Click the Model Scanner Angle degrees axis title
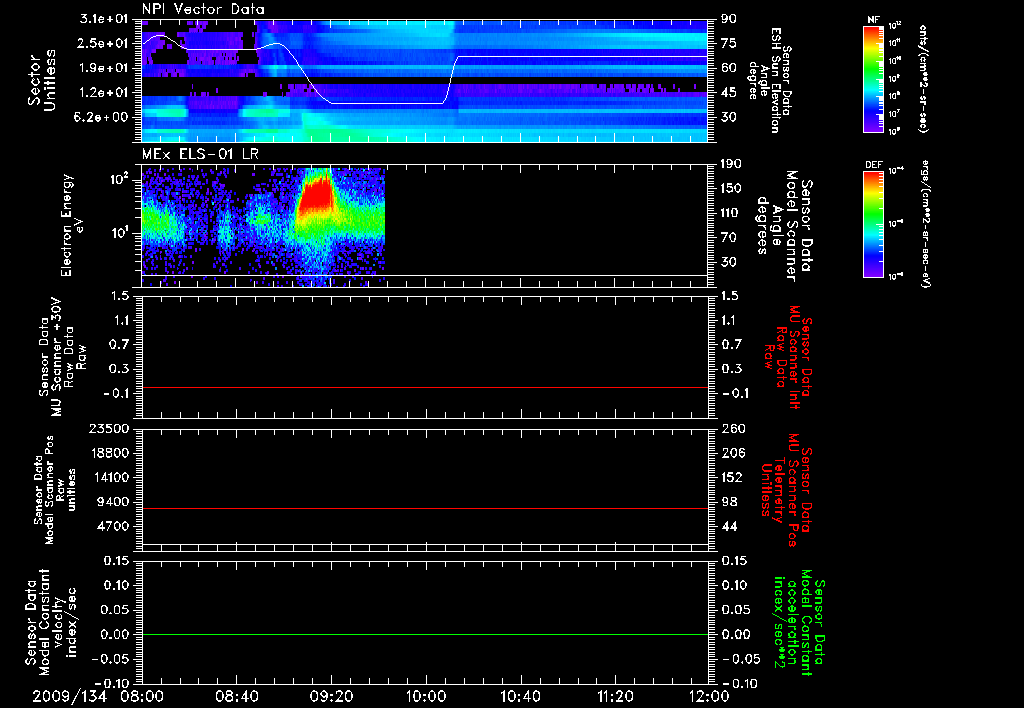The height and width of the screenshot is (708, 1024). coord(784,226)
